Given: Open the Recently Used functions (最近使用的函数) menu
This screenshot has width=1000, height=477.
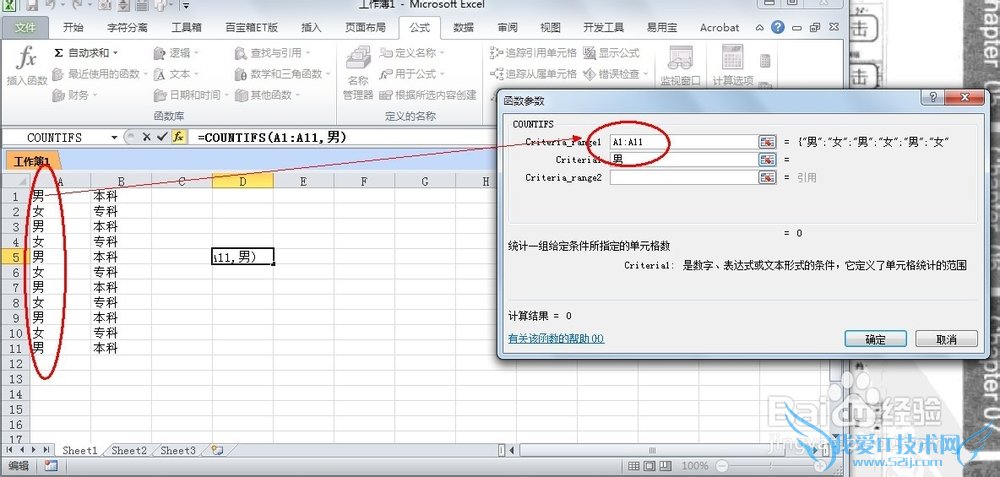Looking at the screenshot, I should [99, 74].
